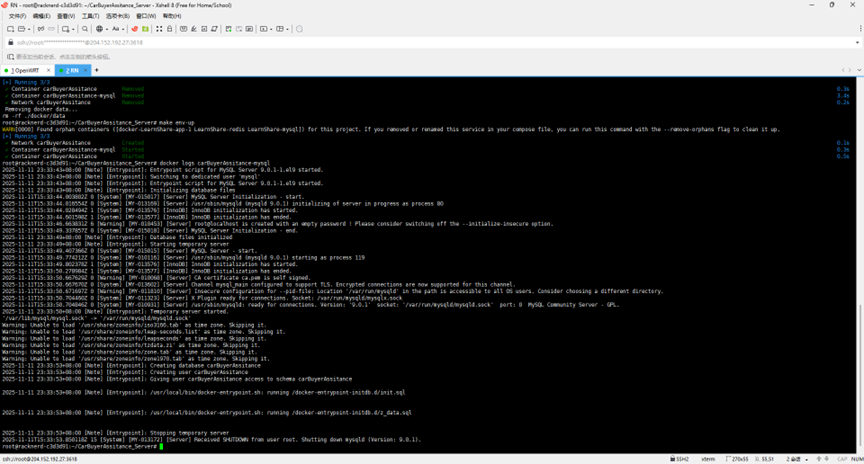
Task: Click the 55,51 cursor position indicator
Action: 765,459
